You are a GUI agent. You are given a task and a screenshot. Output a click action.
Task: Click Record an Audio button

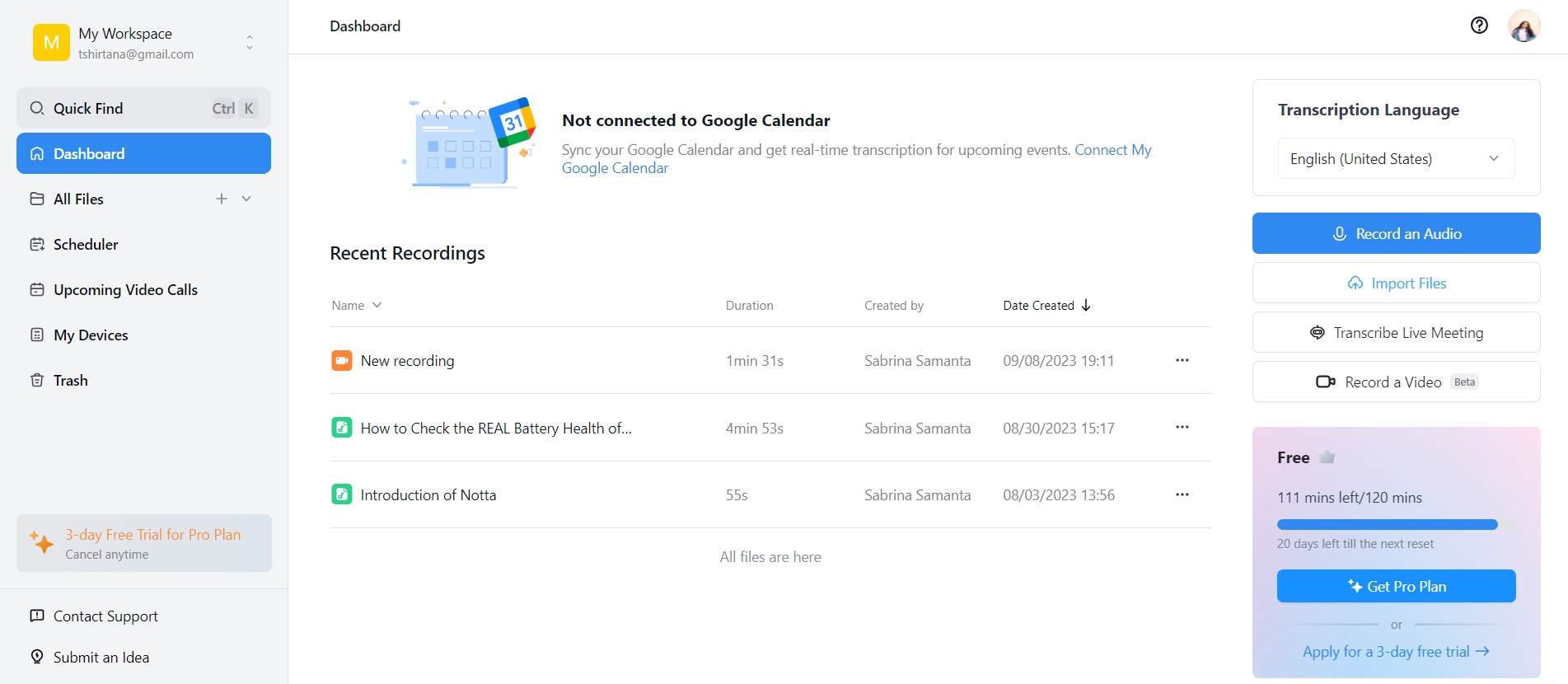1397,233
